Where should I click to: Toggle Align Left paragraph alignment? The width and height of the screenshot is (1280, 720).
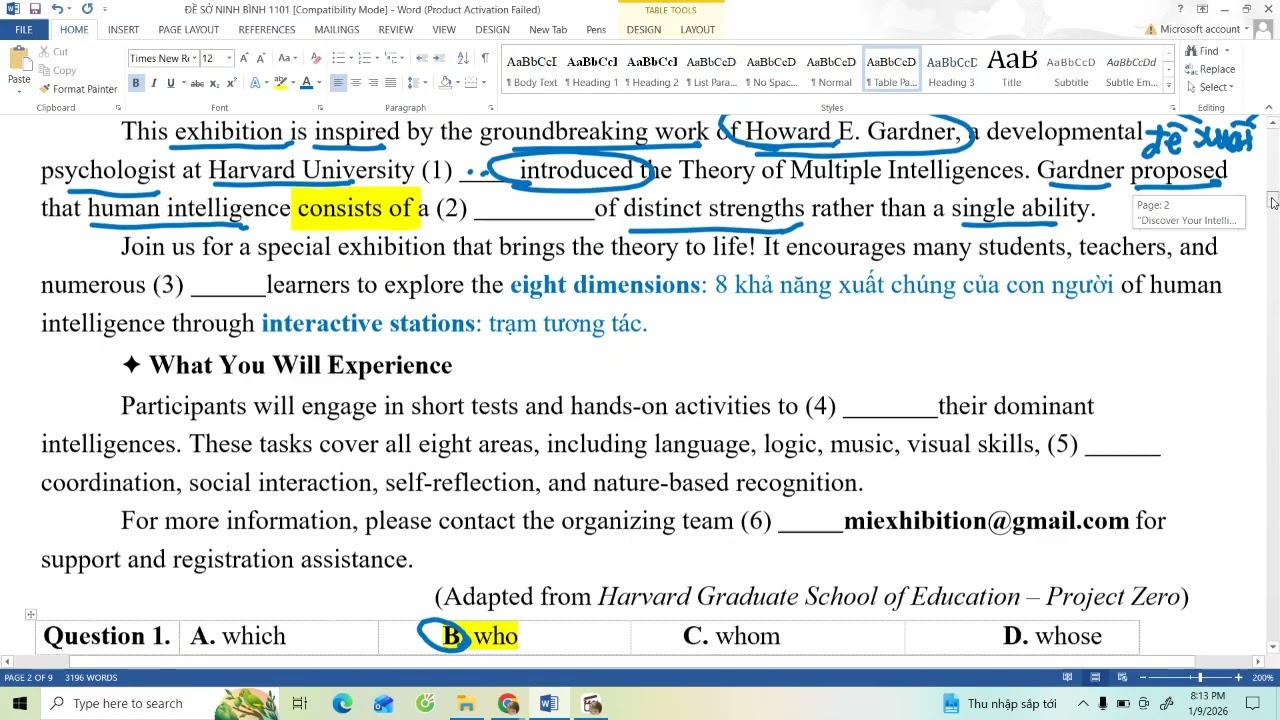tap(338, 83)
